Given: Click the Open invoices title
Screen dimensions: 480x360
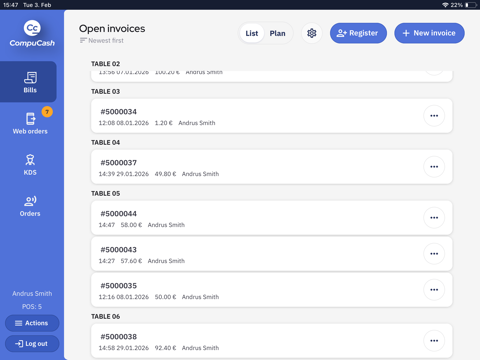Looking at the screenshot, I should (x=112, y=29).
